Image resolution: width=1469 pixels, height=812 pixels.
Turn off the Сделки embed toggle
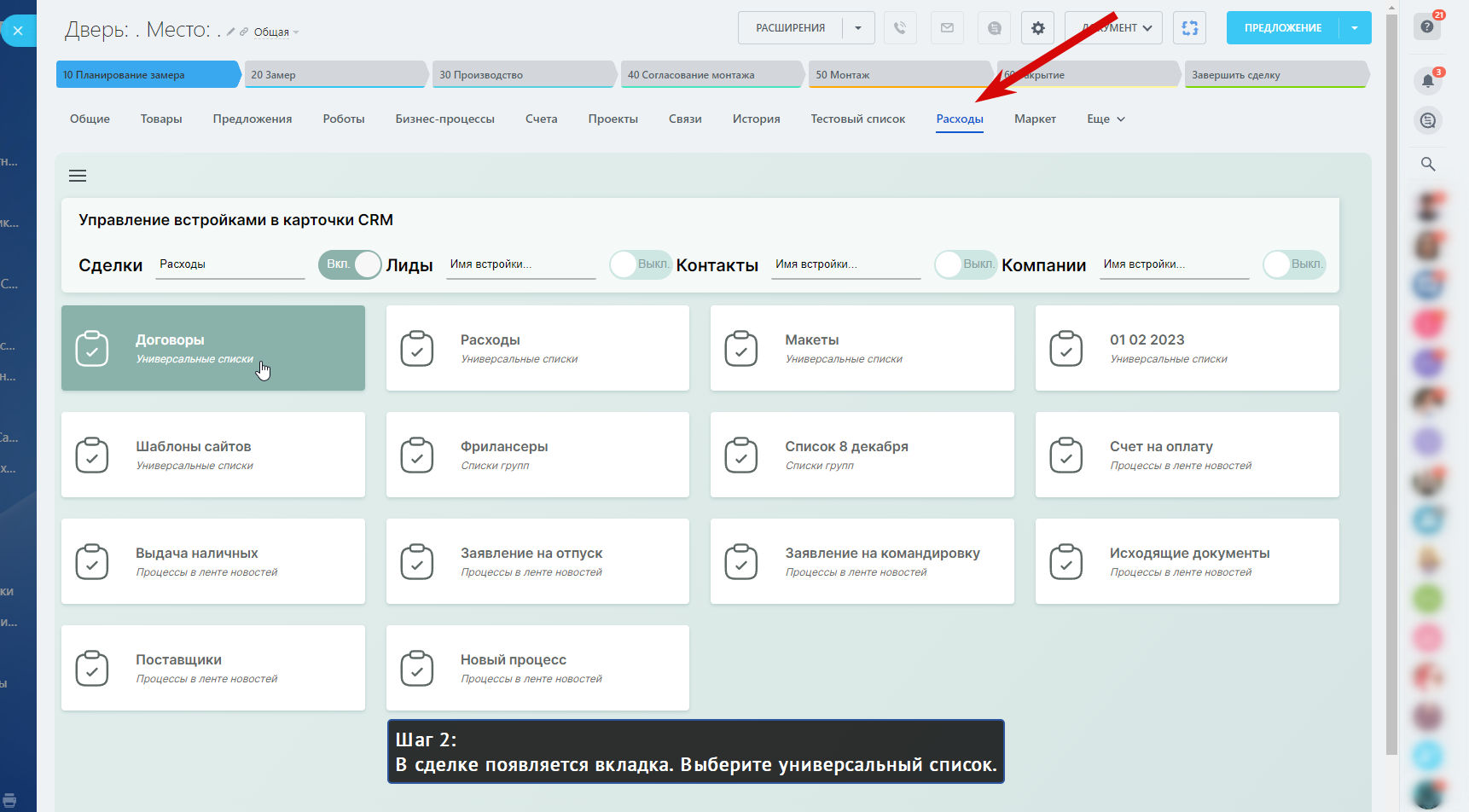pyautogui.click(x=351, y=264)
